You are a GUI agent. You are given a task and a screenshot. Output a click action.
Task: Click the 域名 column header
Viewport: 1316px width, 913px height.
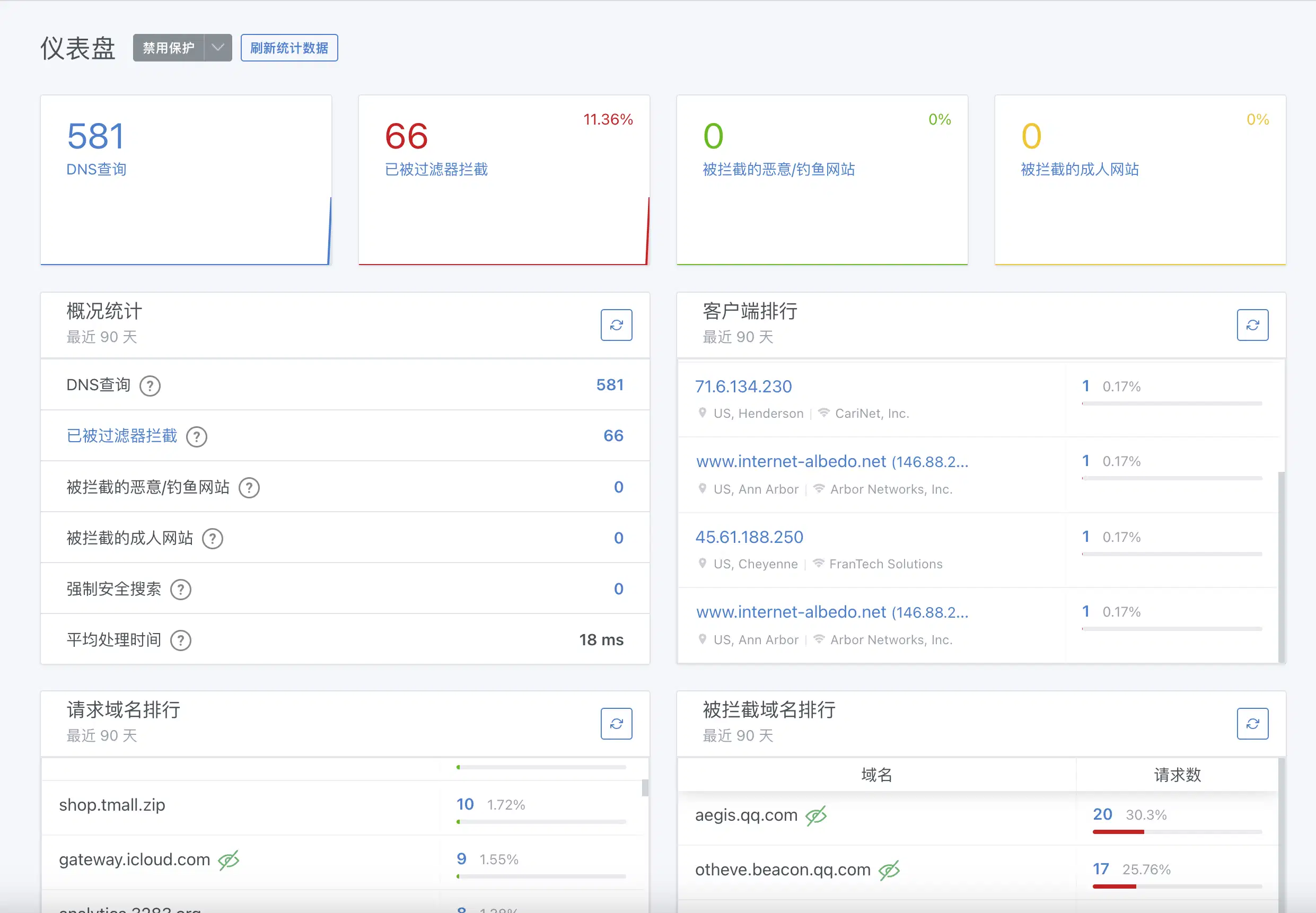[876, 775]
